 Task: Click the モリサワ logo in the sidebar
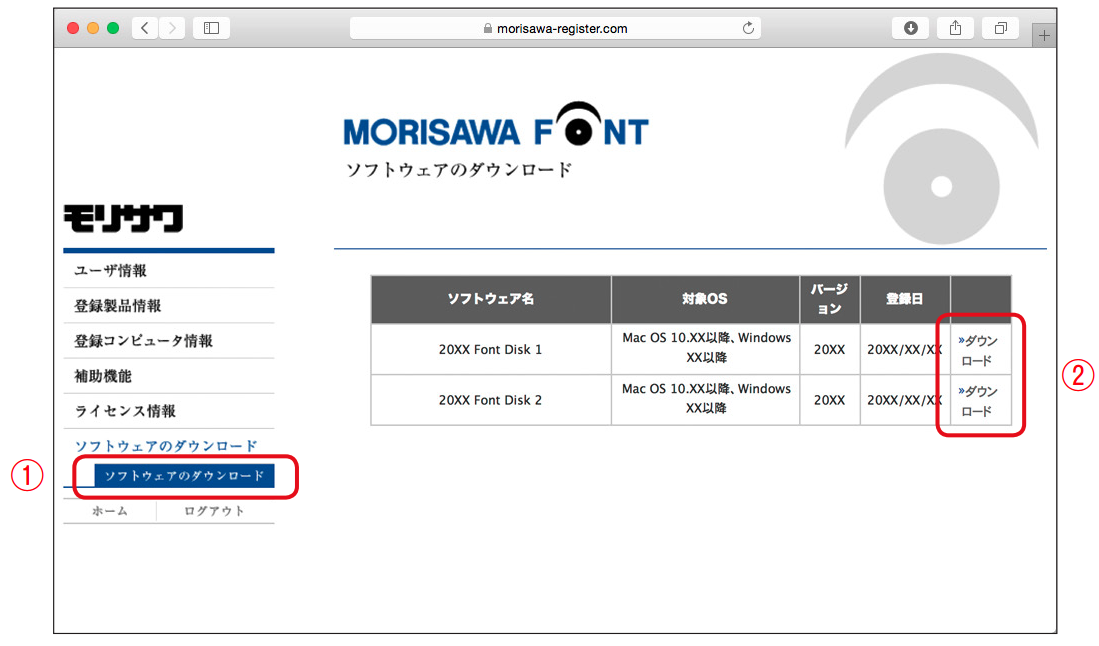tap(123, 218)
